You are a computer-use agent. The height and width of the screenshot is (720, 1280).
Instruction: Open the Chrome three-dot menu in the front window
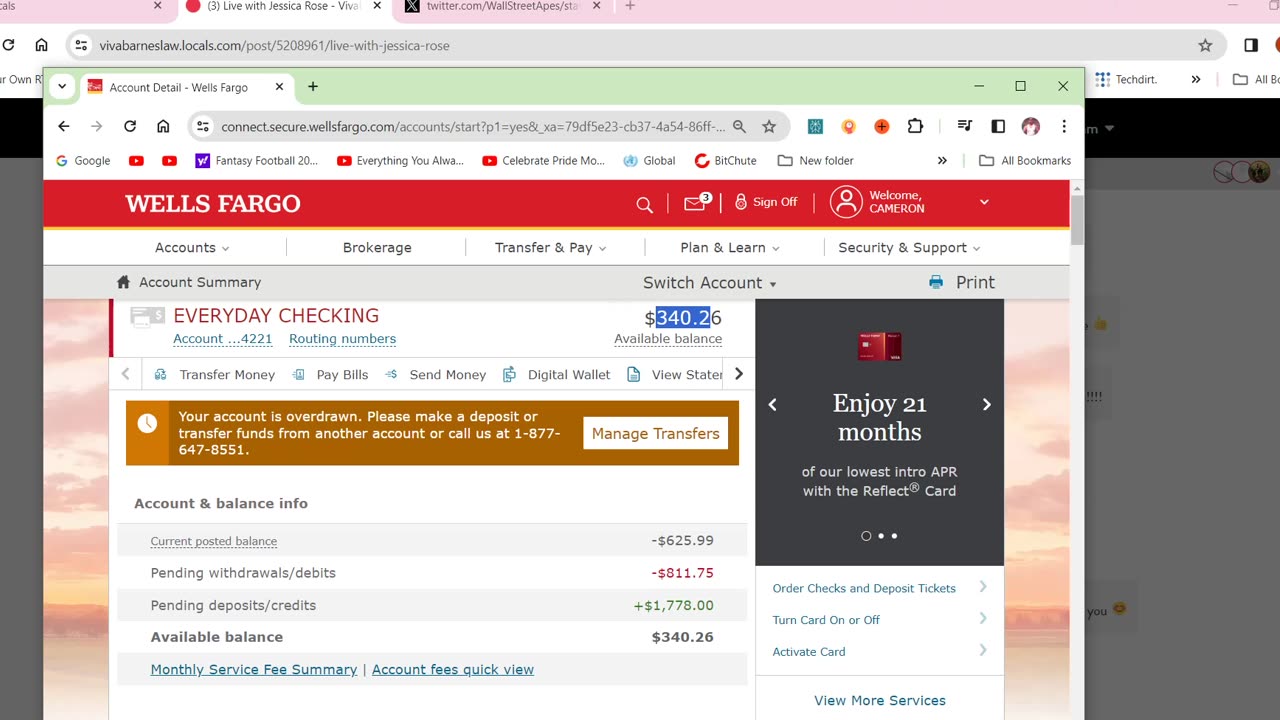pyautogui.click(x=1064, y=126)
